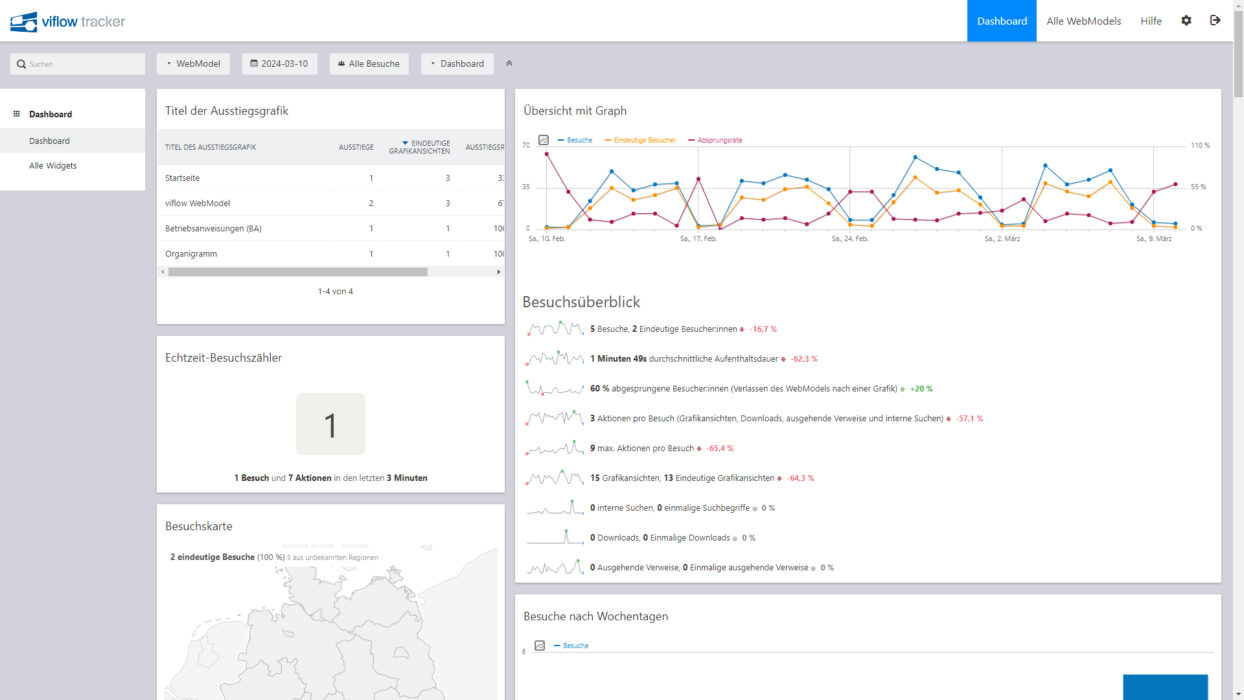Click Sa., 17. Feb. axis label
Viewport: 1244px width, 700px height.
pos(698,239)
